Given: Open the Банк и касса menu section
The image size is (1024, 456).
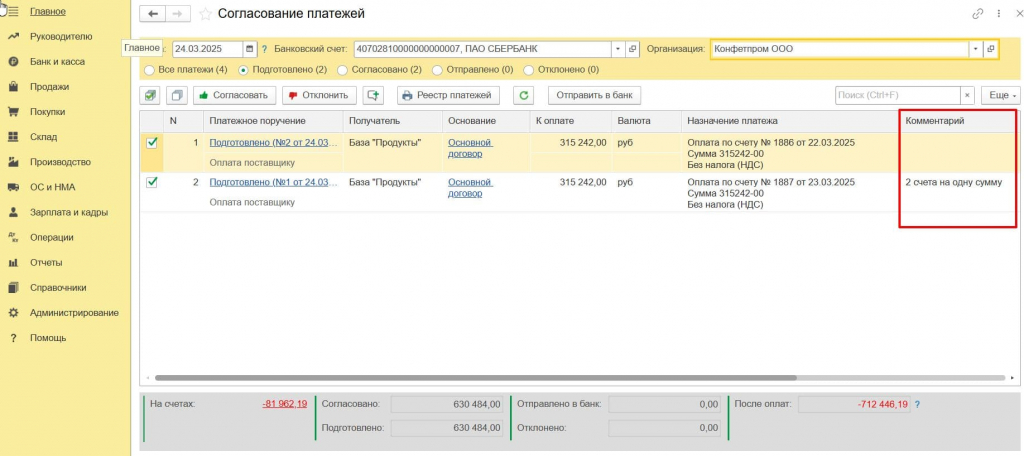Looking at the screenshot, I should [x=57, y=61].
